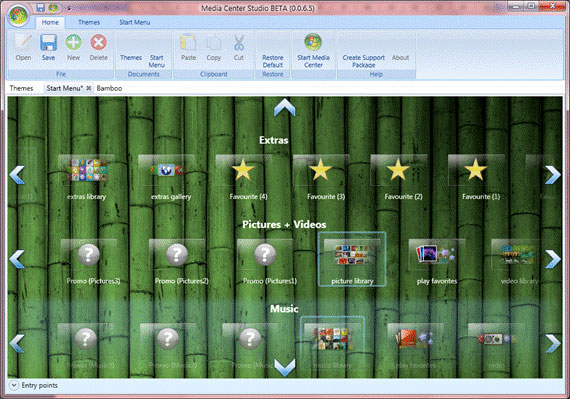Open the quick access toolbar dropdown
The height and width of the screenshot is (399, 570).
(x=68, y=8)
